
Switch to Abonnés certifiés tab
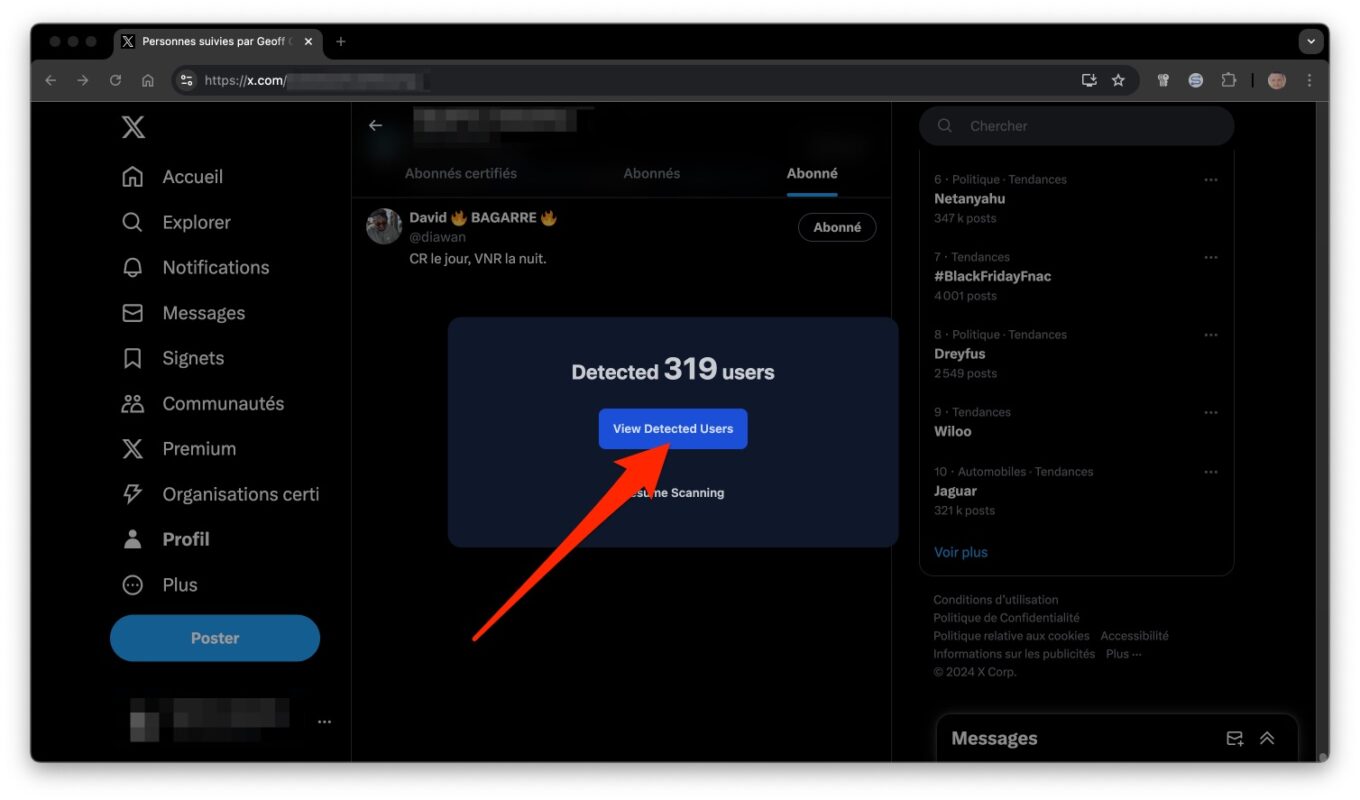click(x=461, y=173)
